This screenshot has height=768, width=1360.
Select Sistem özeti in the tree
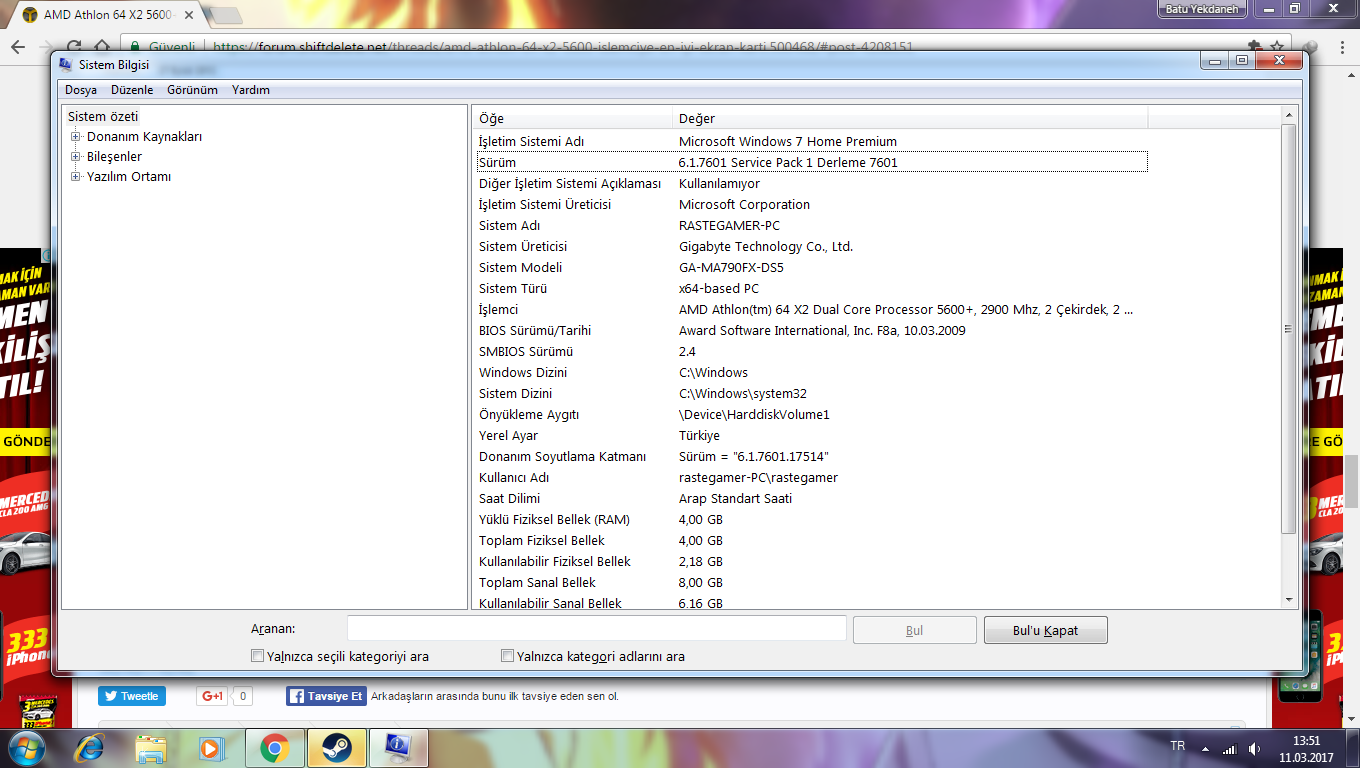coord(103,117)
